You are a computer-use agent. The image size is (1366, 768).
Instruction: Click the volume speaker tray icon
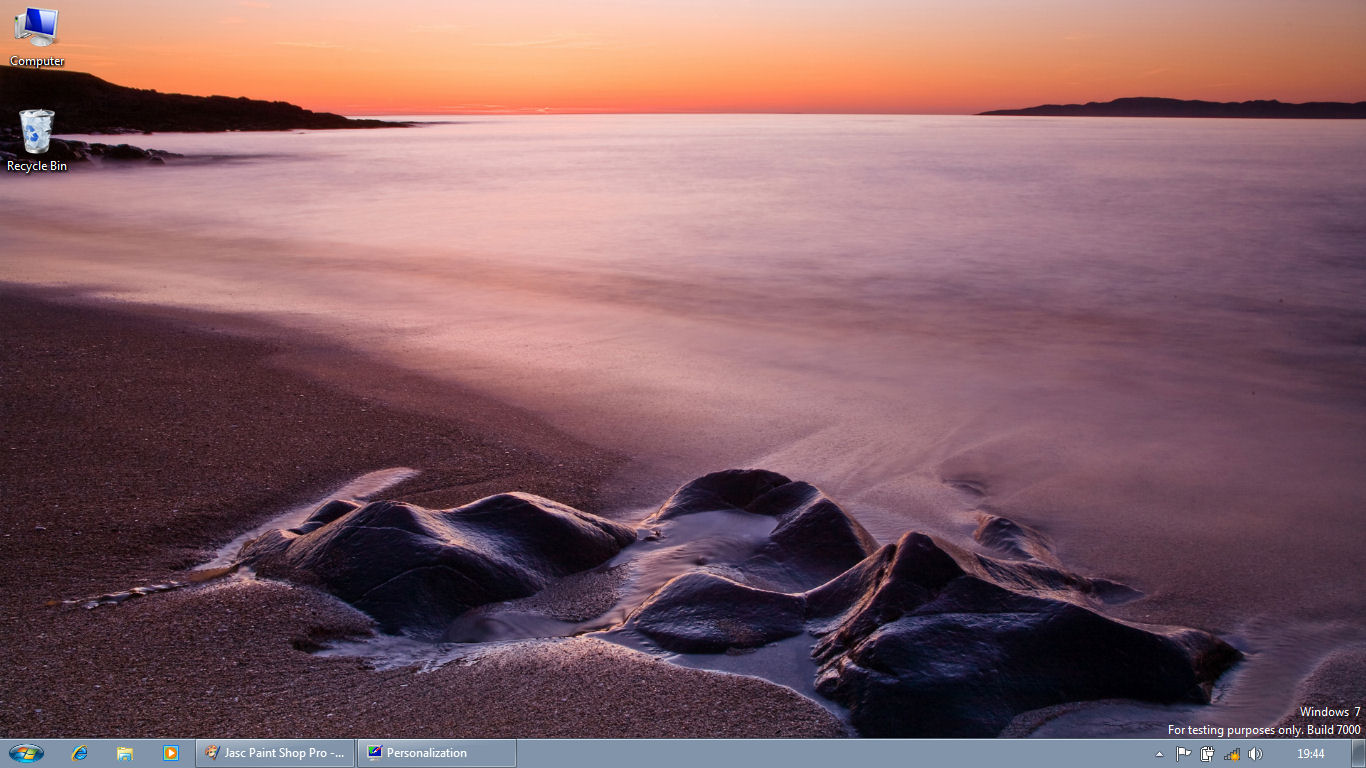[x=1256, y=754]
